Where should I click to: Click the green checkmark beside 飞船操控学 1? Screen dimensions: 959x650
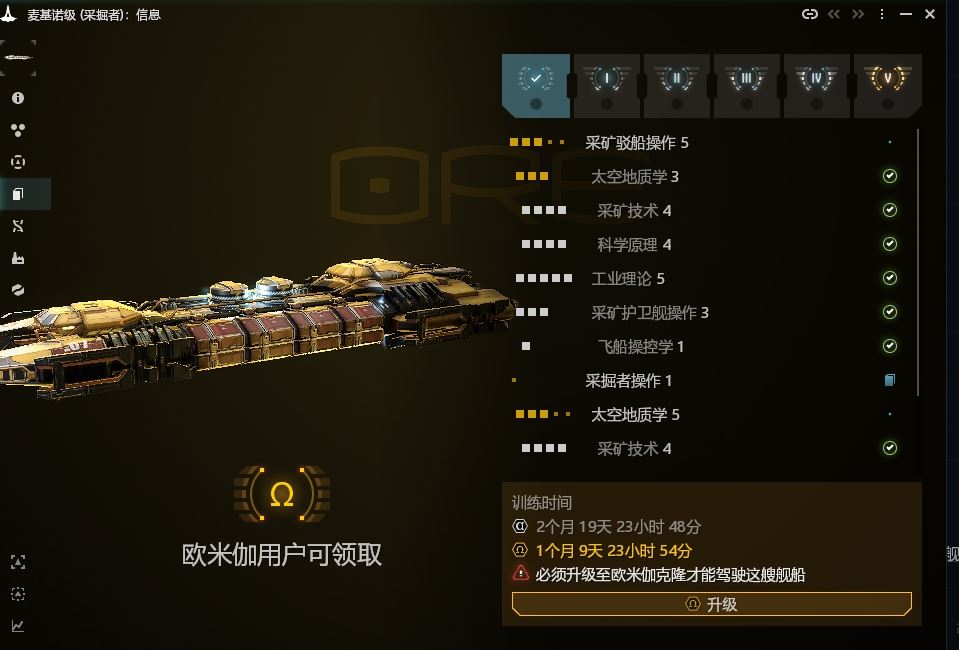click(x=890, y=346)
